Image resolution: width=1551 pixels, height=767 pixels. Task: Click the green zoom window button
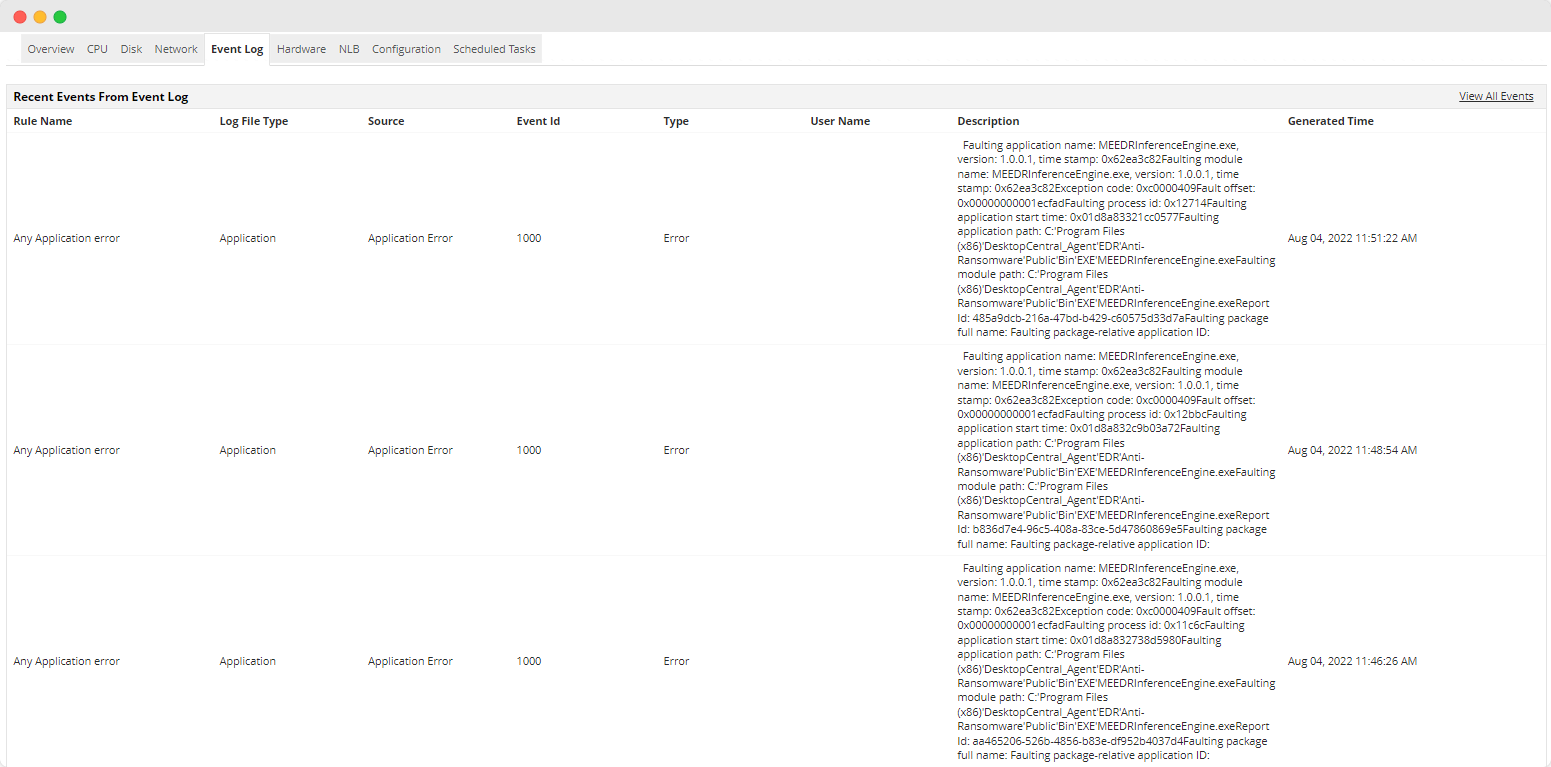[x=59, y=17]
